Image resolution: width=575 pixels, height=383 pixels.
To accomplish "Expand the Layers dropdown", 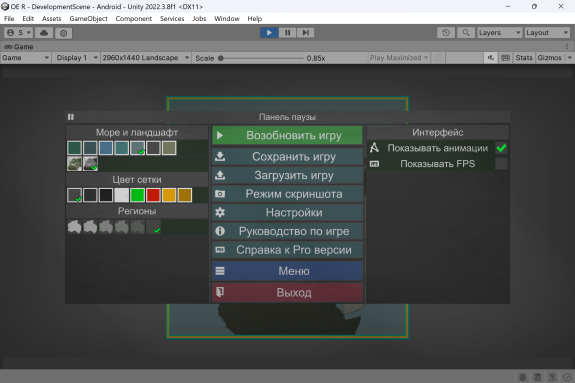I will pyautogui.click(x=499, y=33).
